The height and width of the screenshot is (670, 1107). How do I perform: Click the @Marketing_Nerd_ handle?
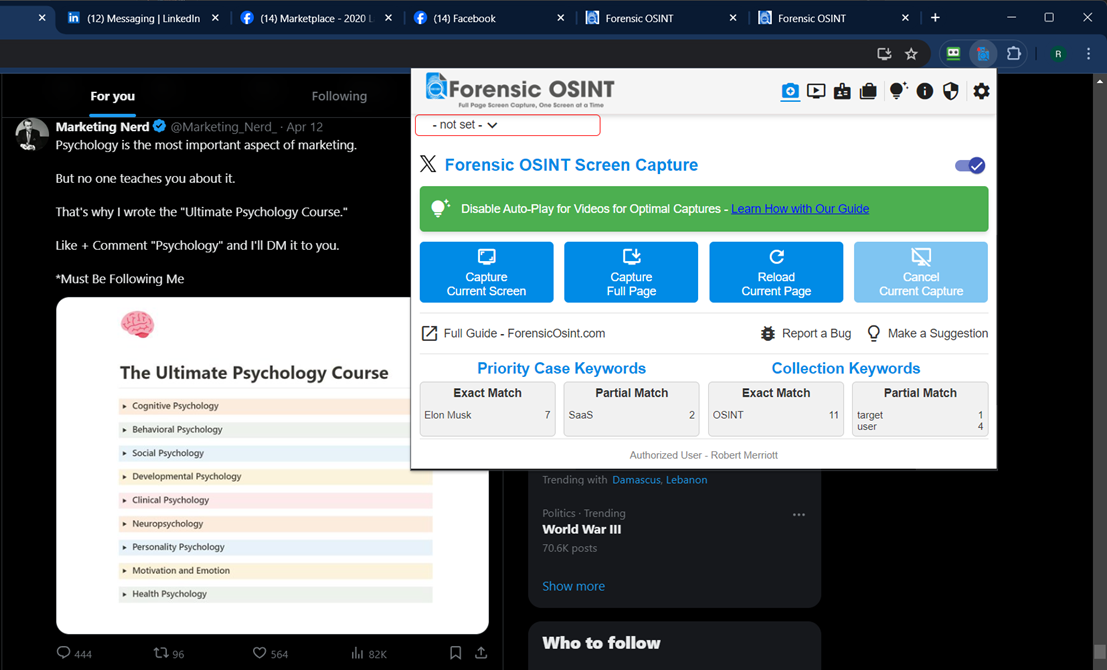coord(225,127)
